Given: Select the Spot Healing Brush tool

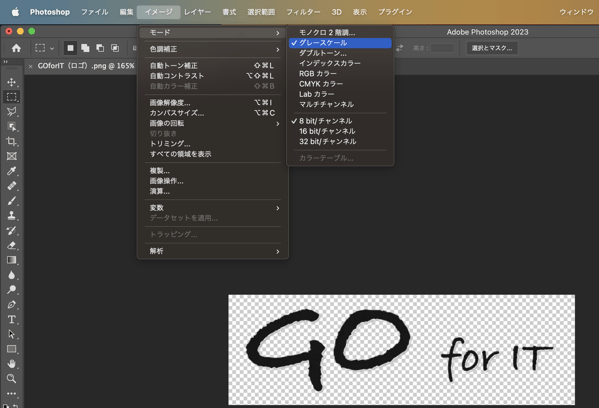Looking at the screenshot, I should point(11,186).
